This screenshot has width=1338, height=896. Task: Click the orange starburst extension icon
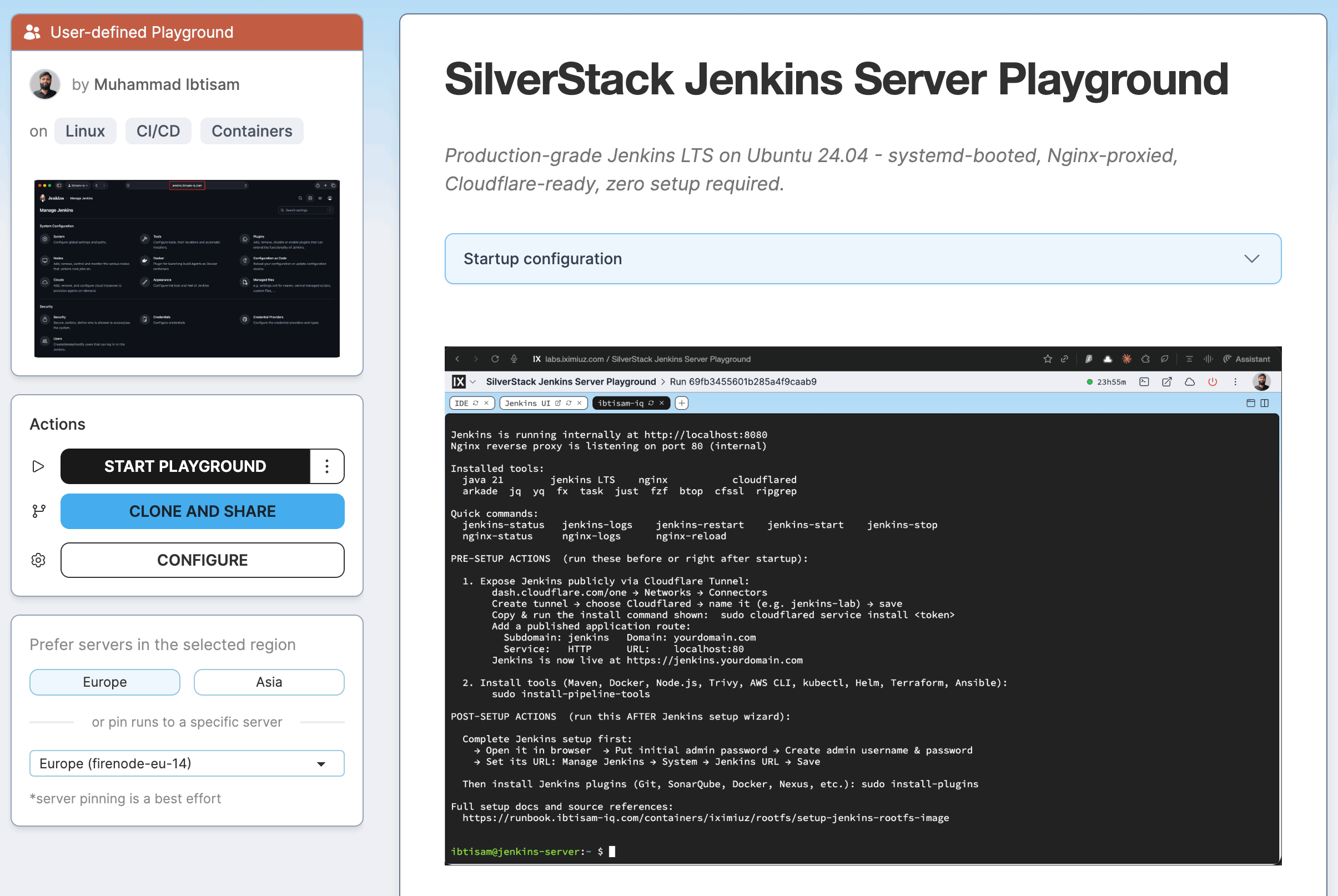click(x=1126, y=359)
